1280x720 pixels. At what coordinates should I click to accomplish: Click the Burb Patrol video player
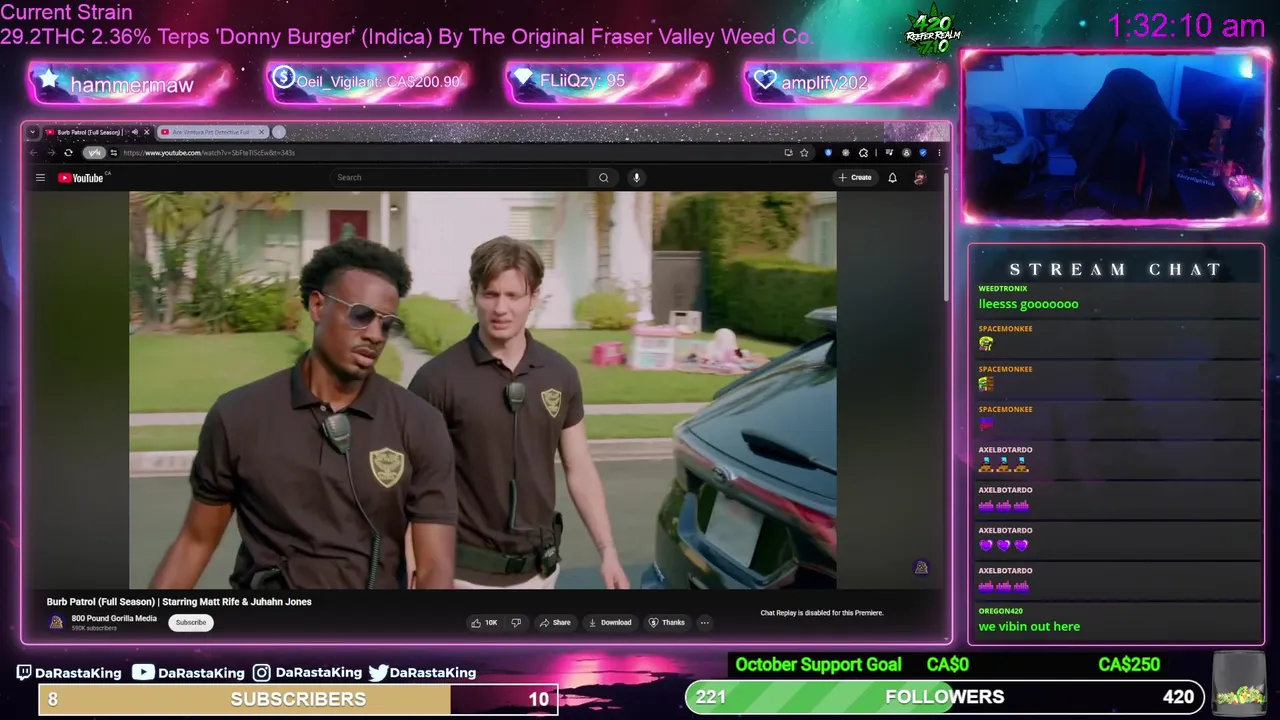point(482,390)
